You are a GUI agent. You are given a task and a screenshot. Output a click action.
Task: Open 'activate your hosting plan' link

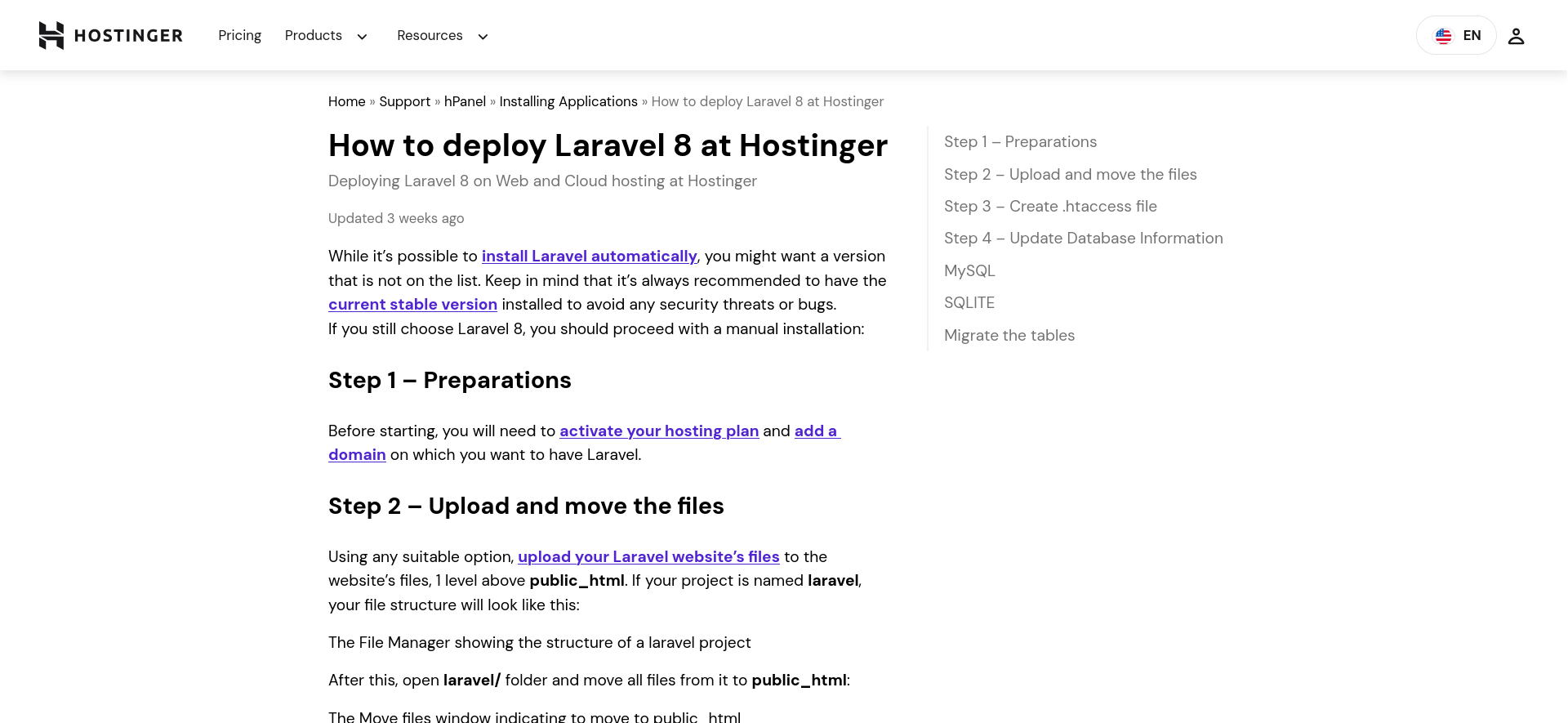click(x=659, y=431)
